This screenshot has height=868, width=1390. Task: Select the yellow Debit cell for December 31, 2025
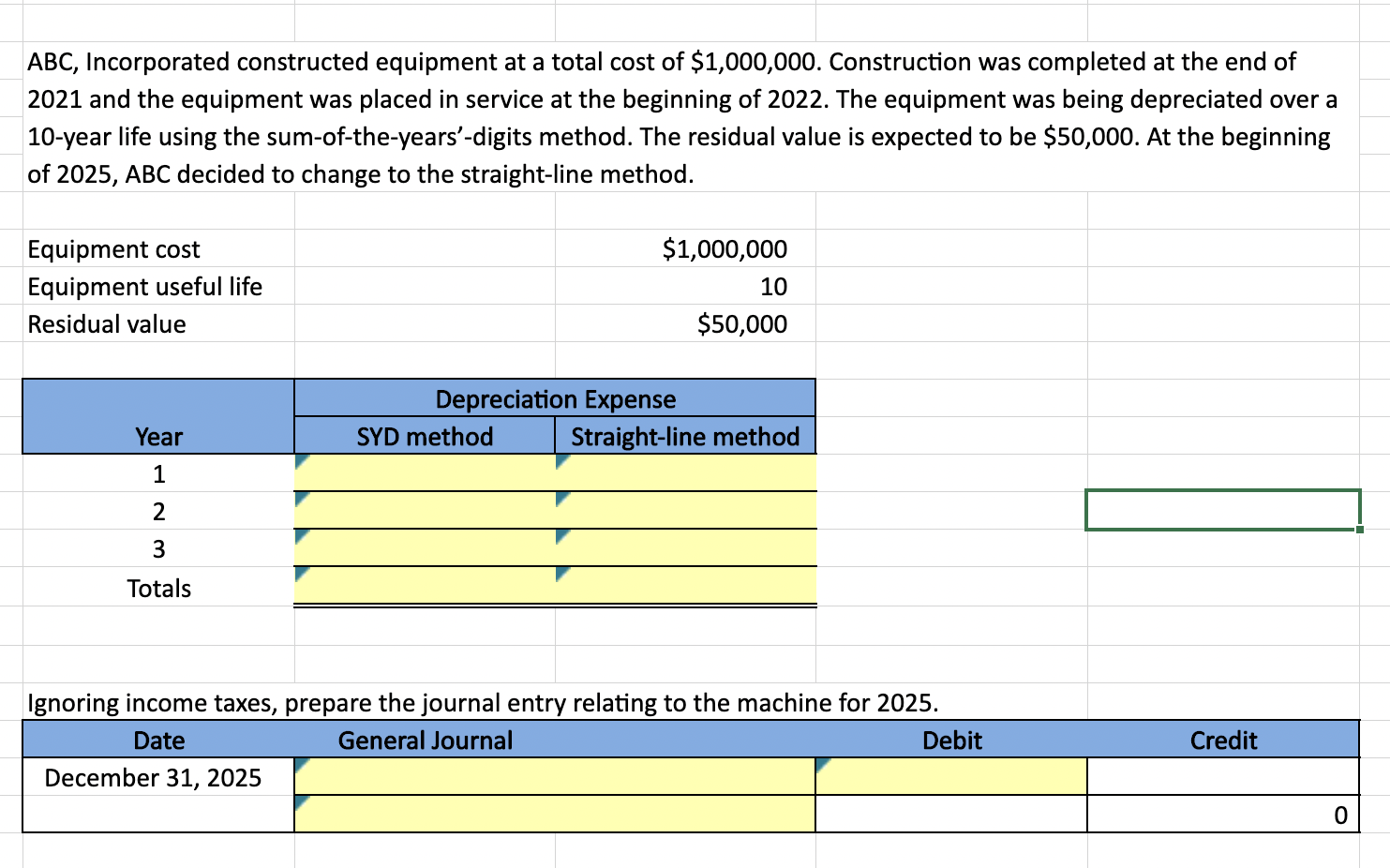point(951,777)
